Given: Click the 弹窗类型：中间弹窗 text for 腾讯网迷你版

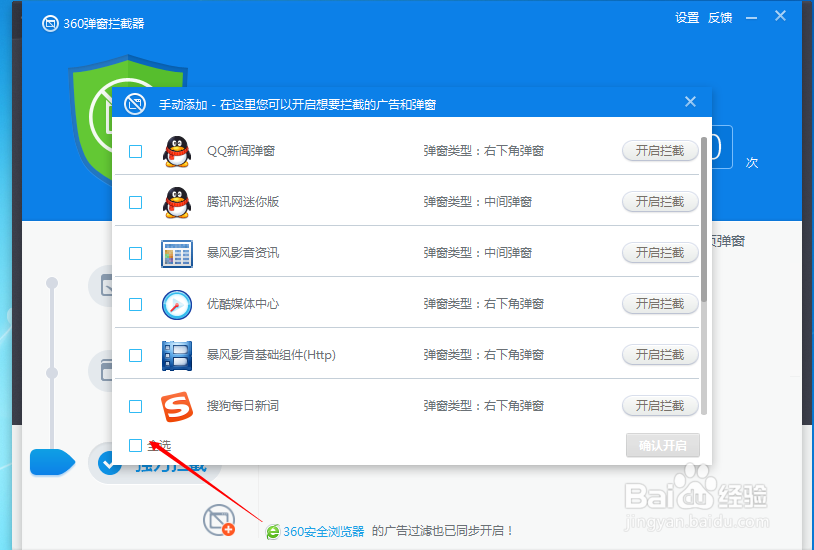Looking at the screenshot, I should tap(478, 202).
